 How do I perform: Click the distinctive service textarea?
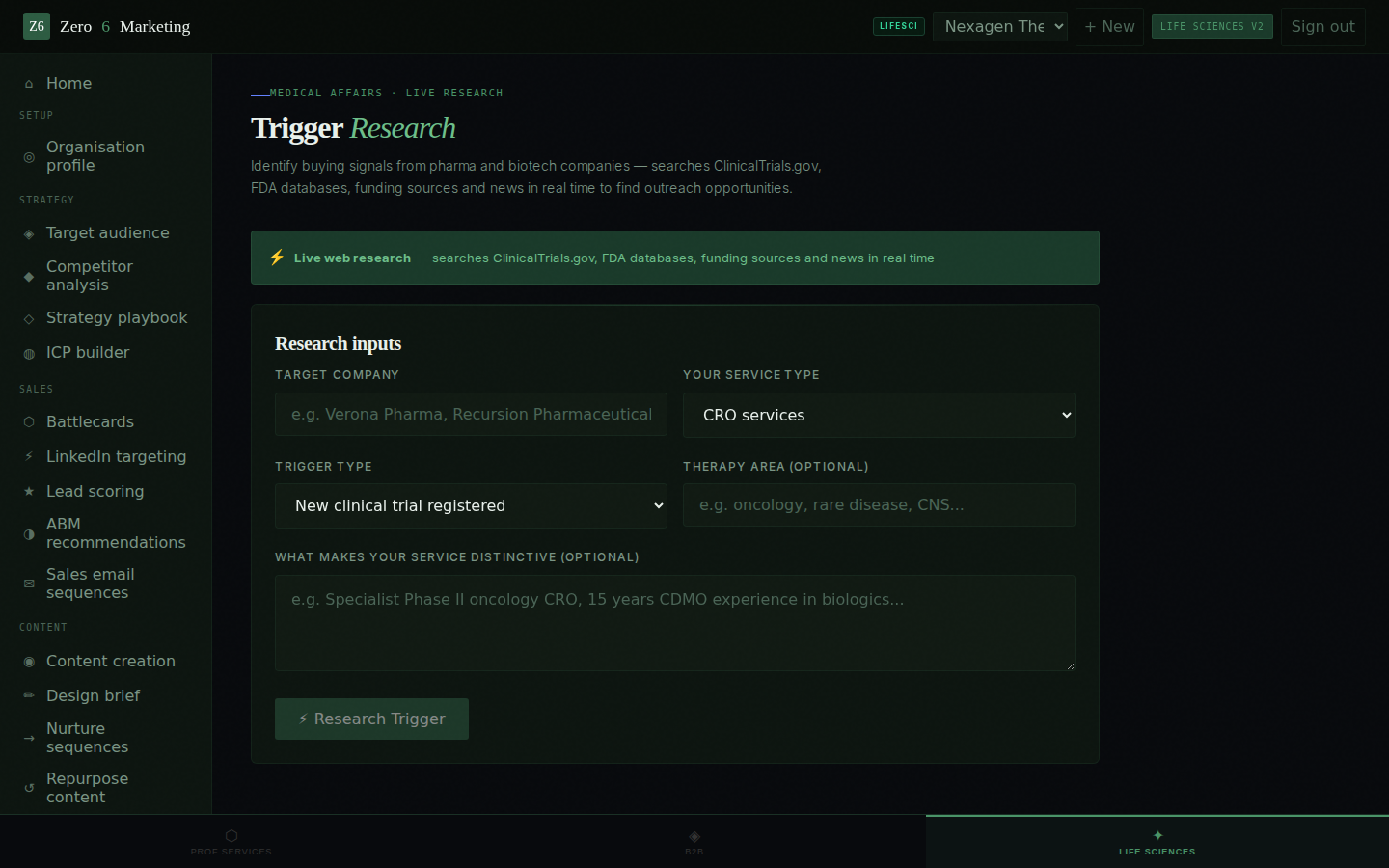[x=675, y=623]
